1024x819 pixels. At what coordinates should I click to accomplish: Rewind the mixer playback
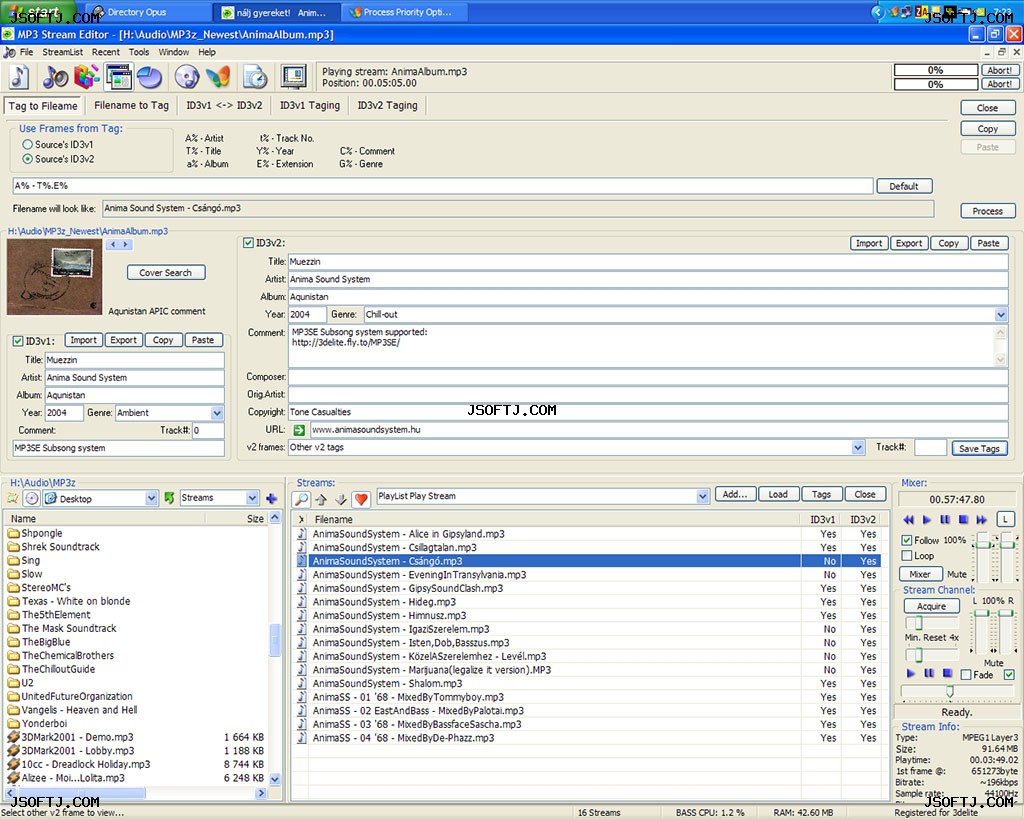point(908,519)
